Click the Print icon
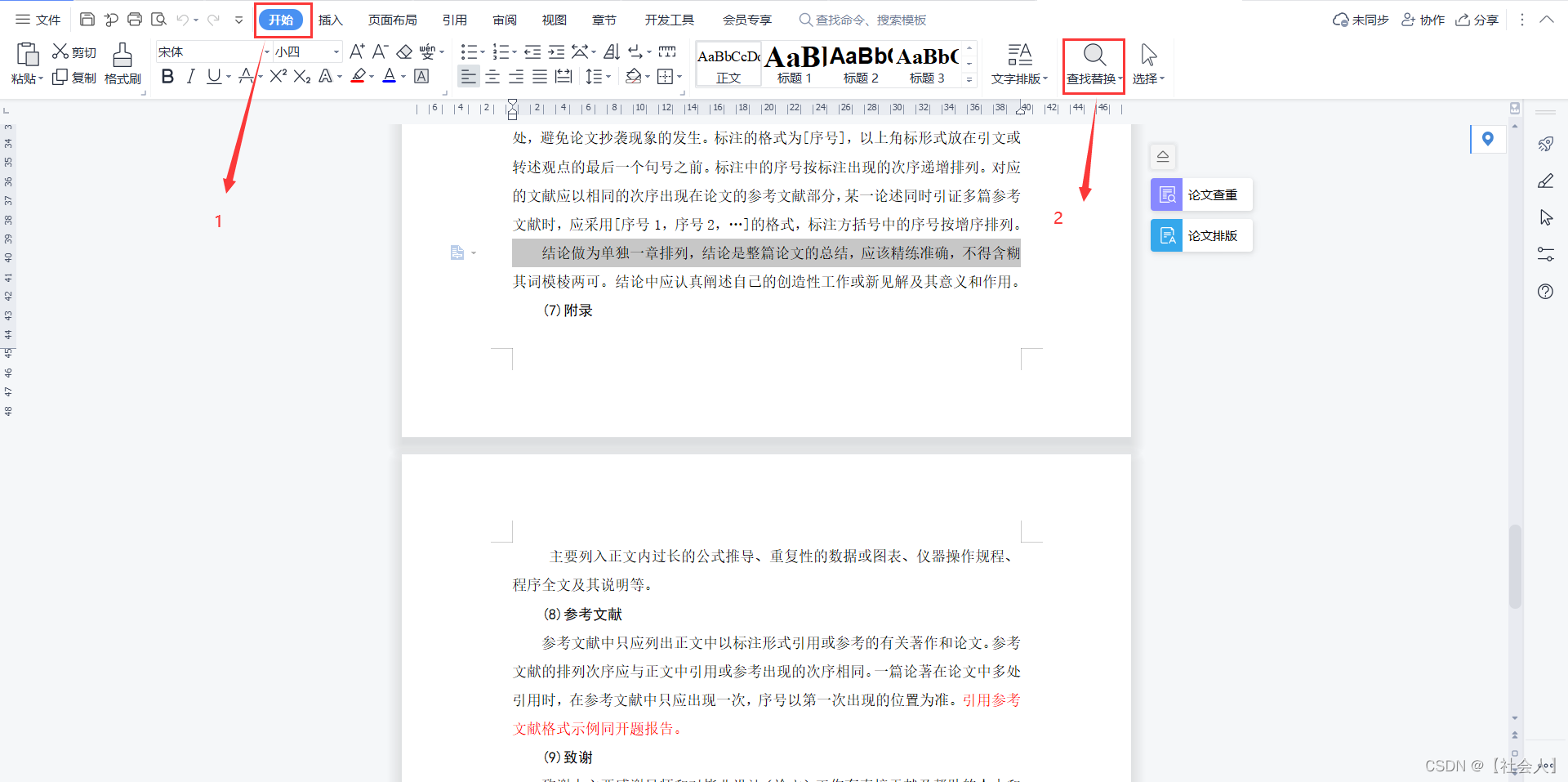Screen dimensions: 1568x782 [135, 20]
